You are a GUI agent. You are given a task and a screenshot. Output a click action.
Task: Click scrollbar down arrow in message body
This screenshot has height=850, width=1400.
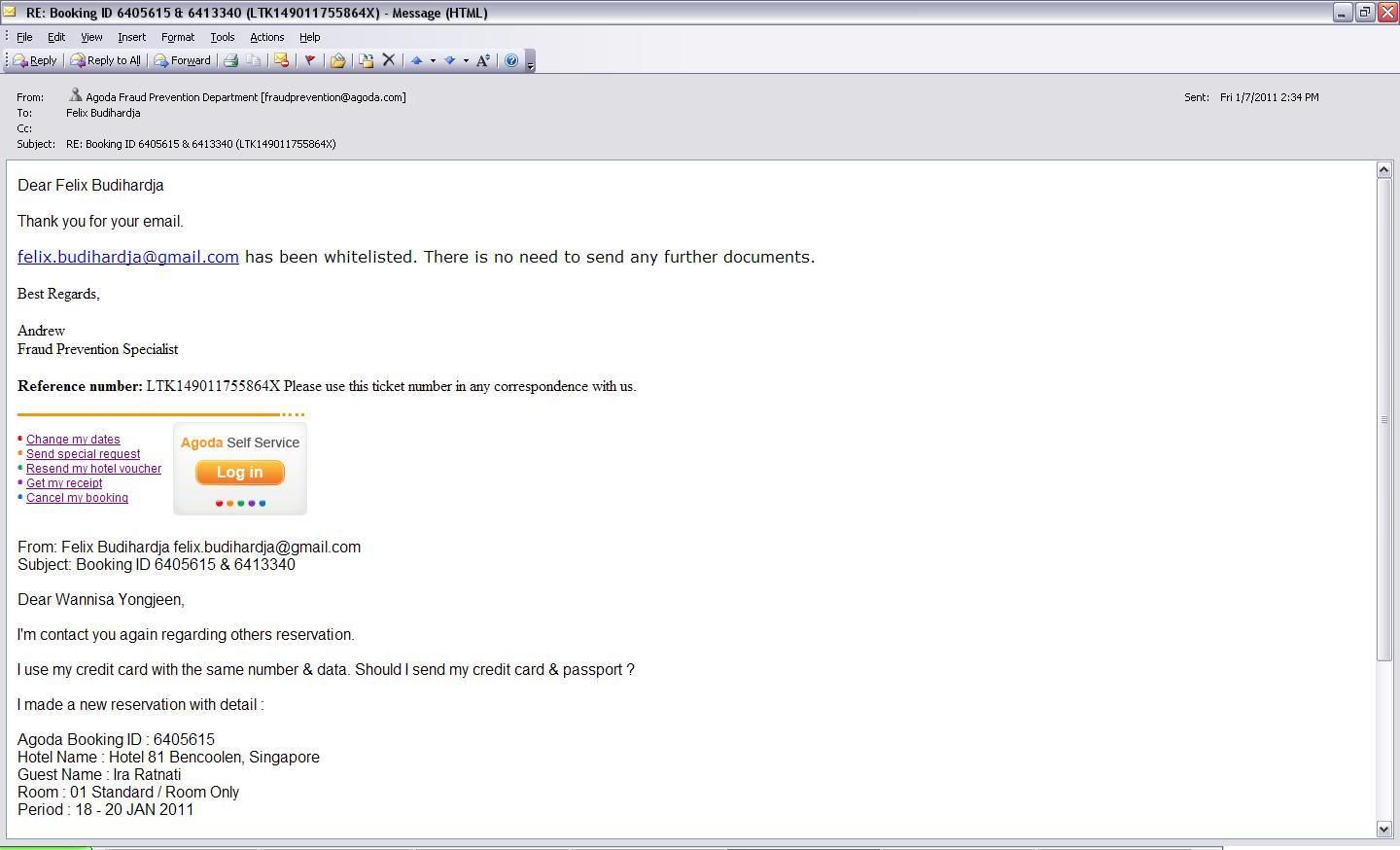[x=1384, y=829]
